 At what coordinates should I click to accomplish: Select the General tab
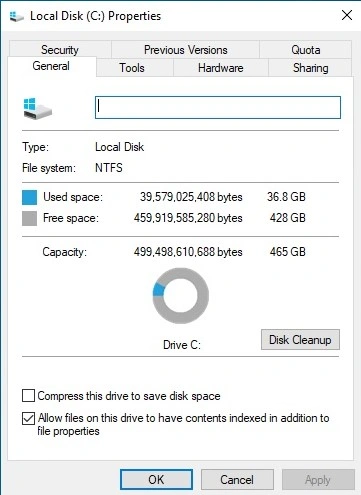[51, 66]
